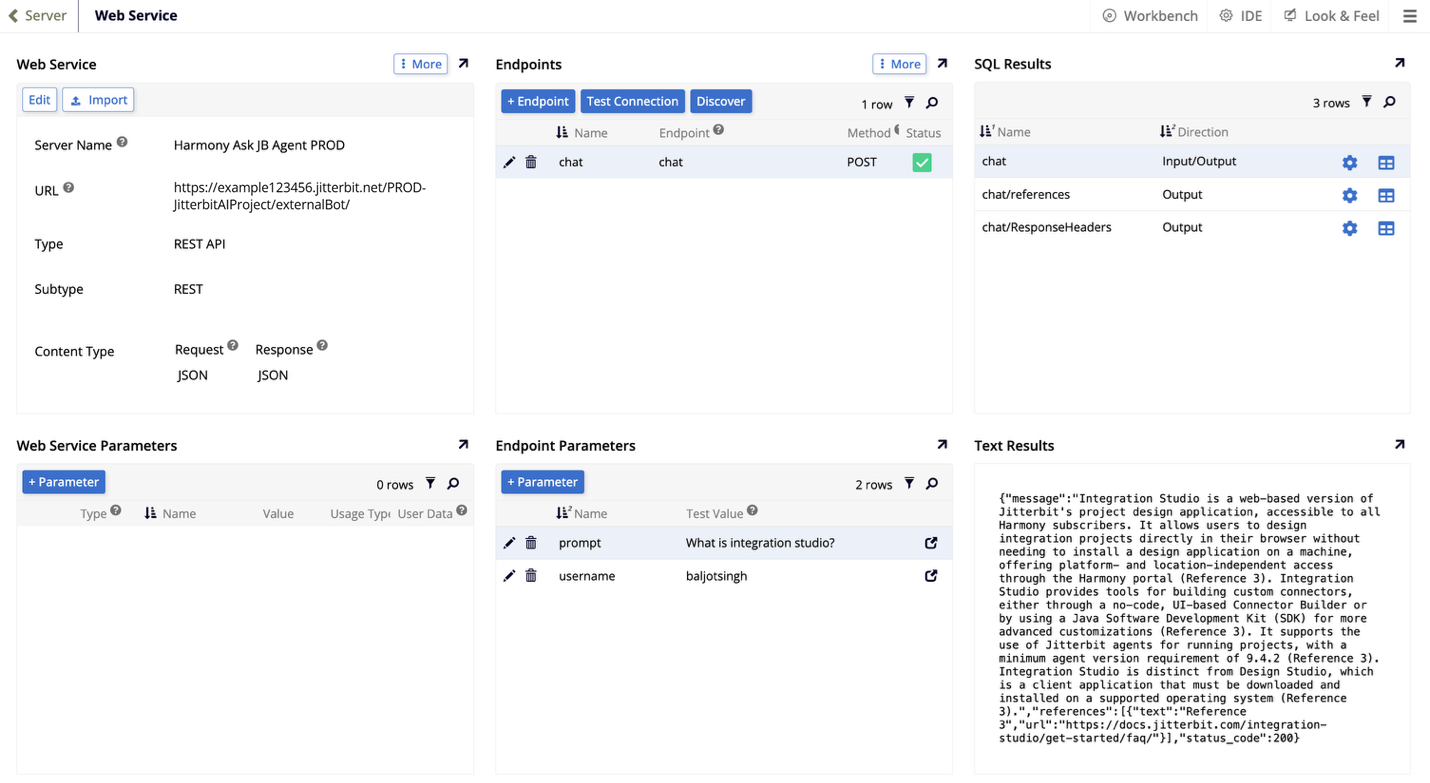Click the search icon in Endpoints panel
1430x783 pixels.
(x=932, y=103)
